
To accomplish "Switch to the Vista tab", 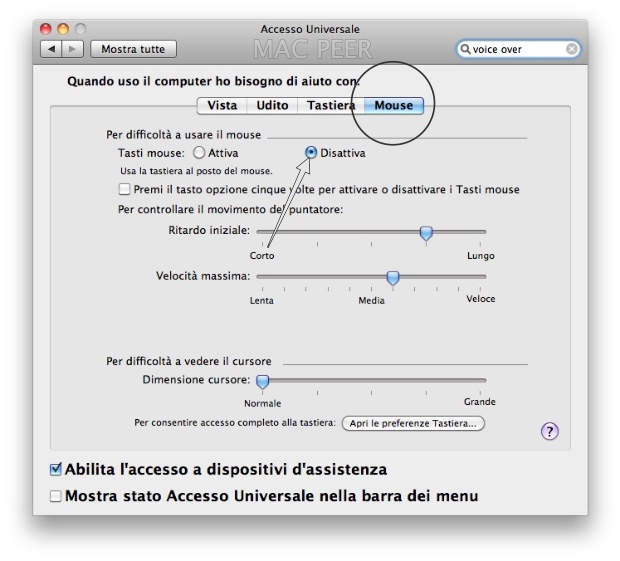I will click(222, 106).
